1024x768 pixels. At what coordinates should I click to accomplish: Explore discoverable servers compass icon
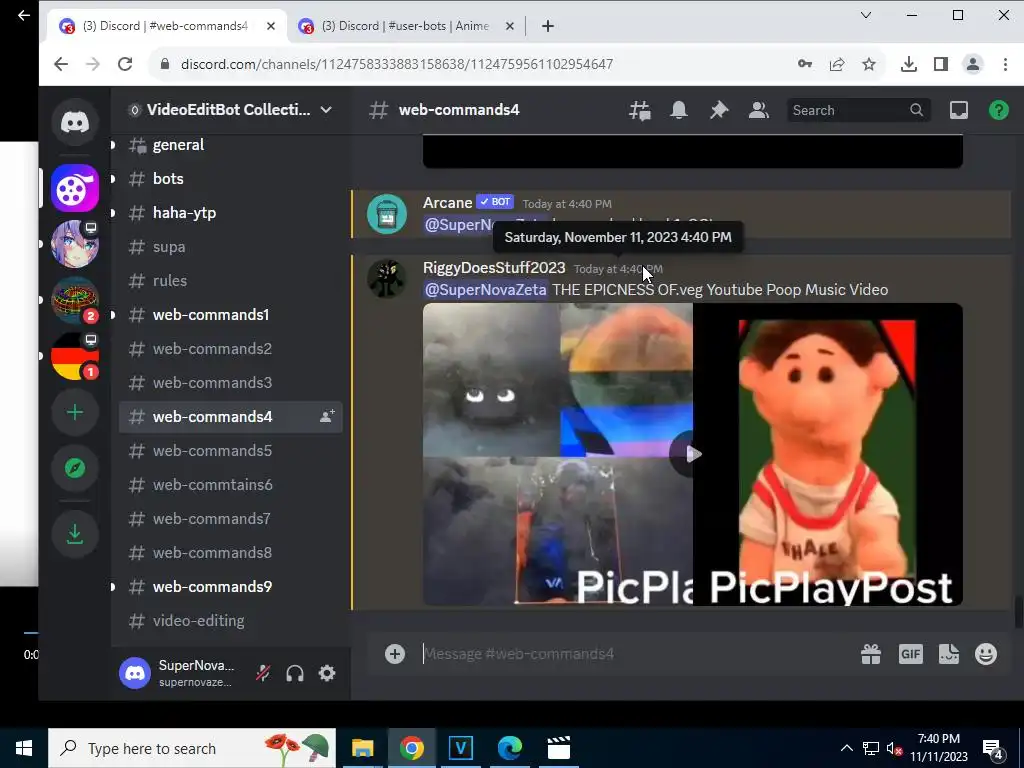pyautogui.click(x=74, y=468)
